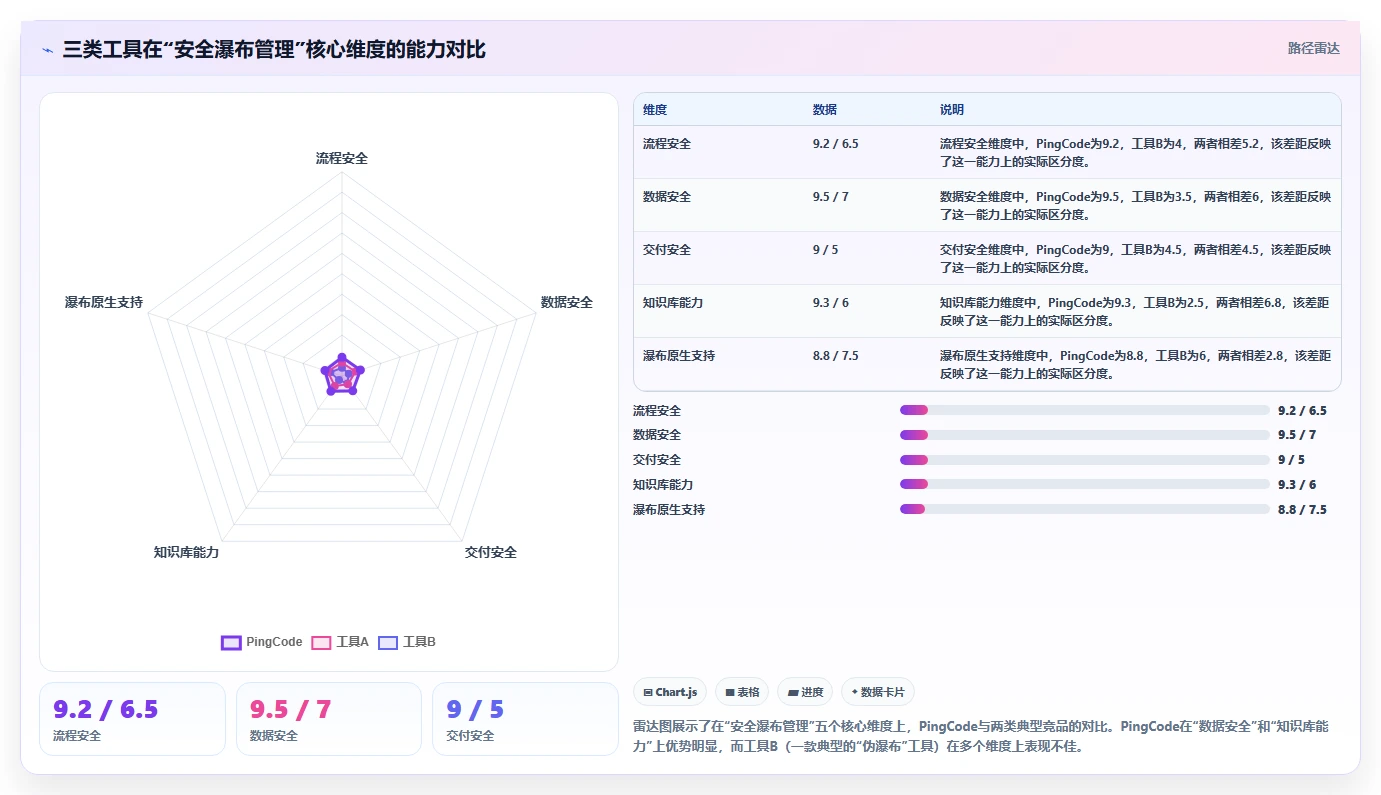The width and height of the screenshot is (1381, 795).
Task: Click the description starting 知识库能力维度中
Action: (1135, 311)
